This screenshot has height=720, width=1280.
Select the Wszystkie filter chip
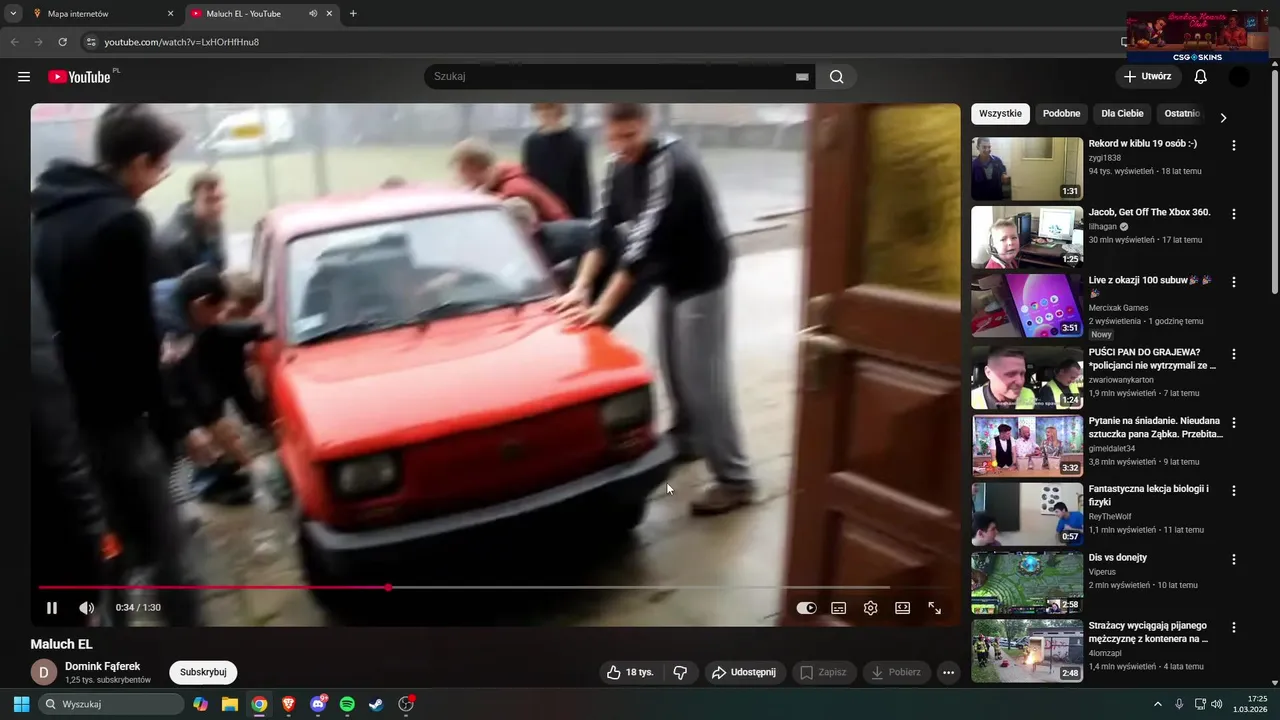click(1000, 114)
